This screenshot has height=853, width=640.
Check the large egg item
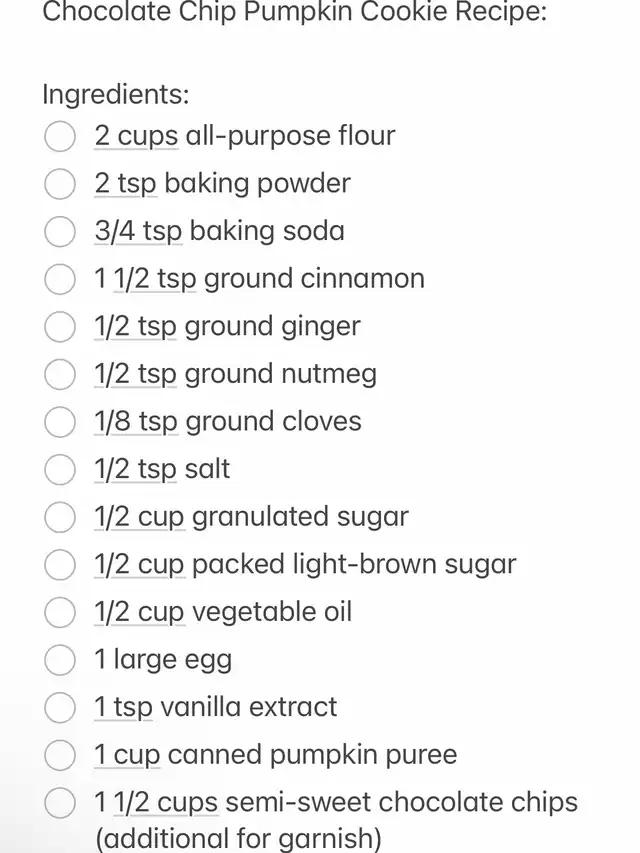[60, 660]
